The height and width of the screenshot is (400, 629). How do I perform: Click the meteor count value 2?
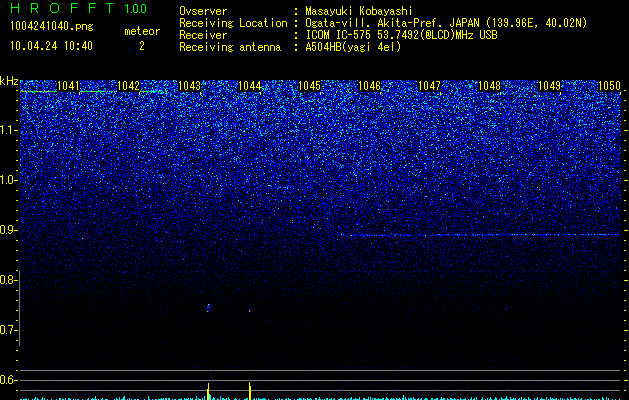(x=142, y=46)
